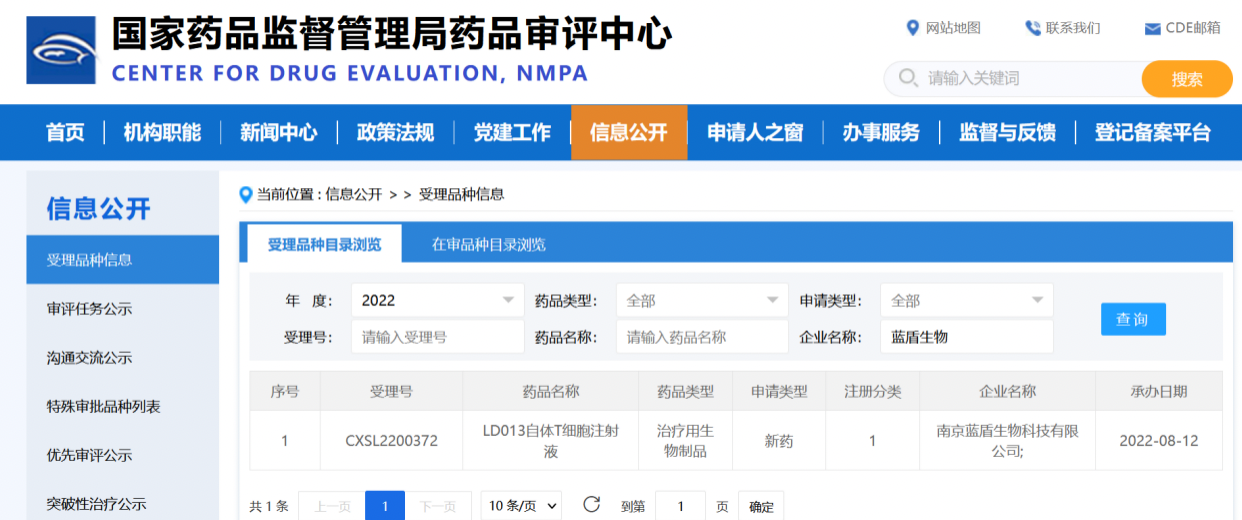Screen dimensions: 1242x520
Task: Open 申请人之窗 in navigation bar
Action: coord(755,132)
